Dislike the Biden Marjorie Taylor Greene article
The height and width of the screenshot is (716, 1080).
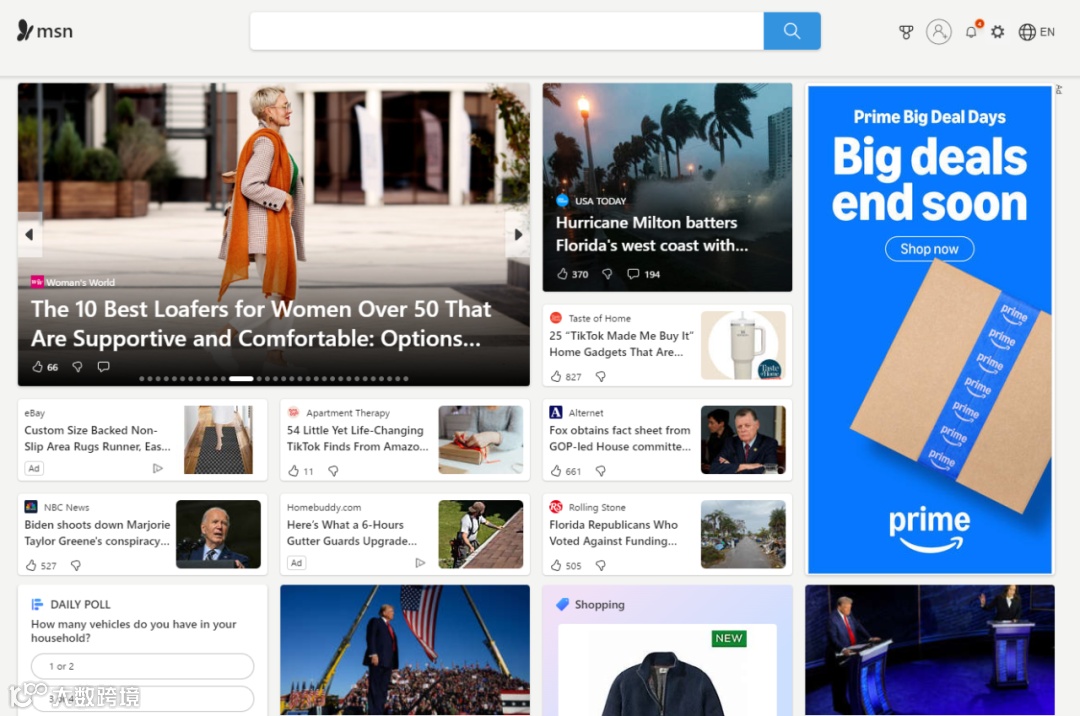76,565
